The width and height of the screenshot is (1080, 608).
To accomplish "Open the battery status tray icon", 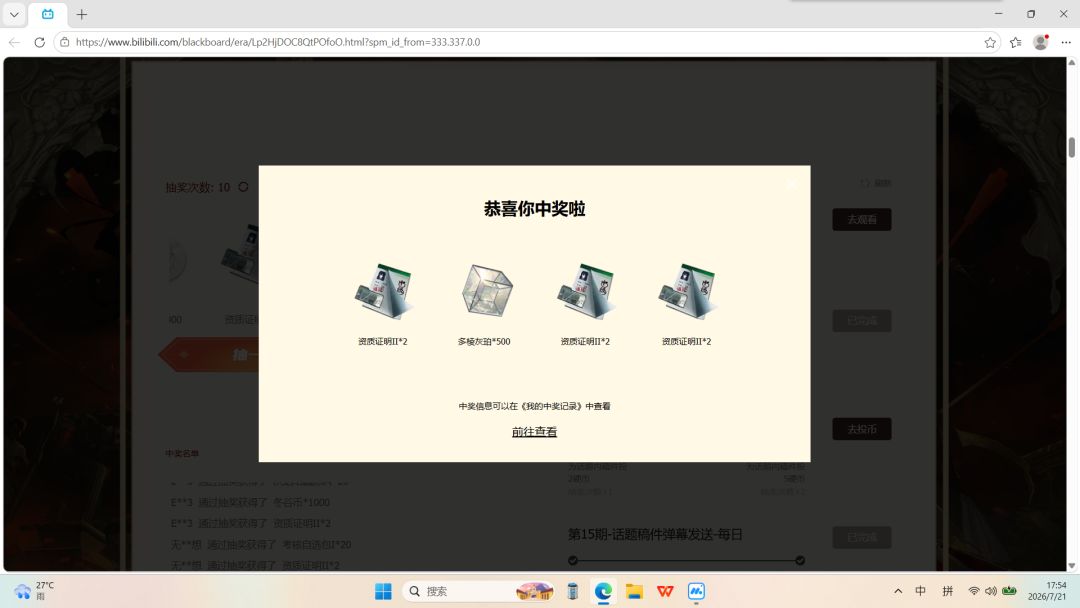I will click(x=1009, y=591).
